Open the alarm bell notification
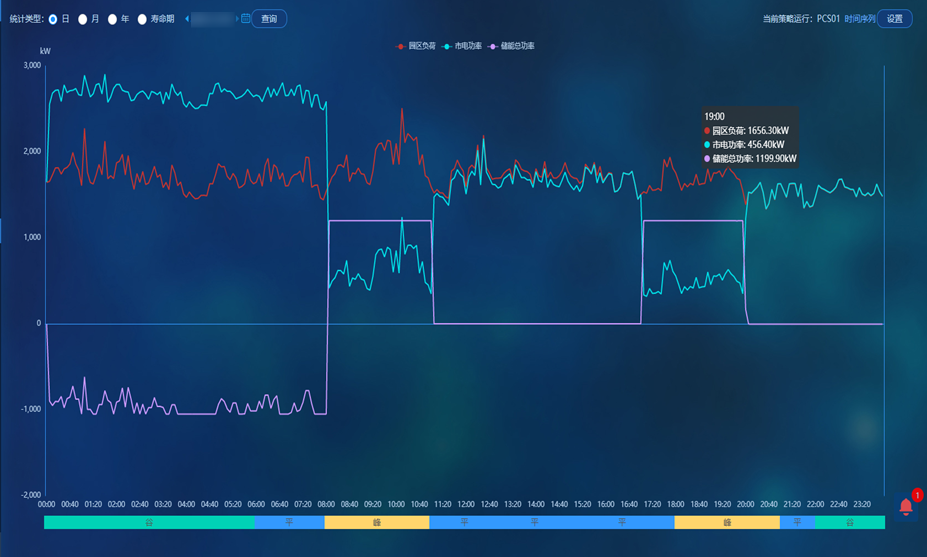 (906, 507)
